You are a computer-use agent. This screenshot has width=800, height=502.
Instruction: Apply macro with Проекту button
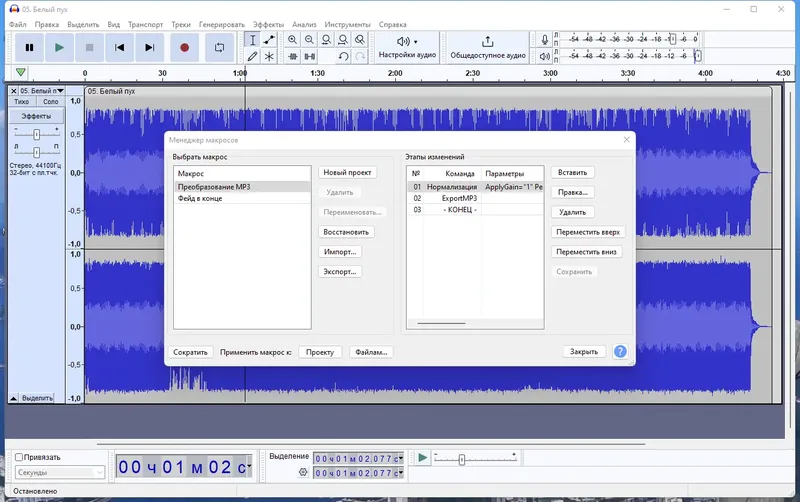pos(320,352)
